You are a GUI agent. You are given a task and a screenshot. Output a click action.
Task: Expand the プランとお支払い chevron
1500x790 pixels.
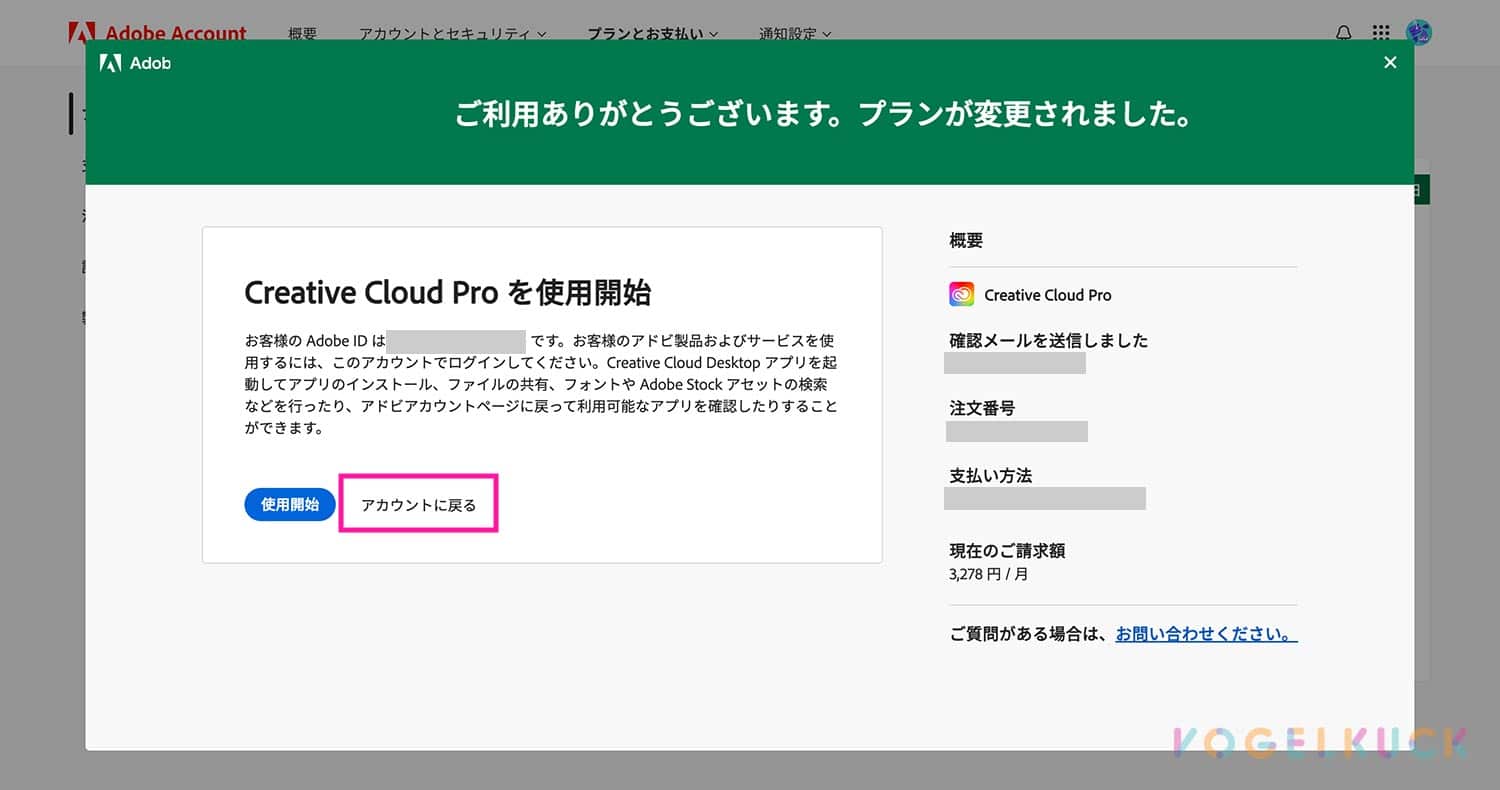tap(712, 33)
